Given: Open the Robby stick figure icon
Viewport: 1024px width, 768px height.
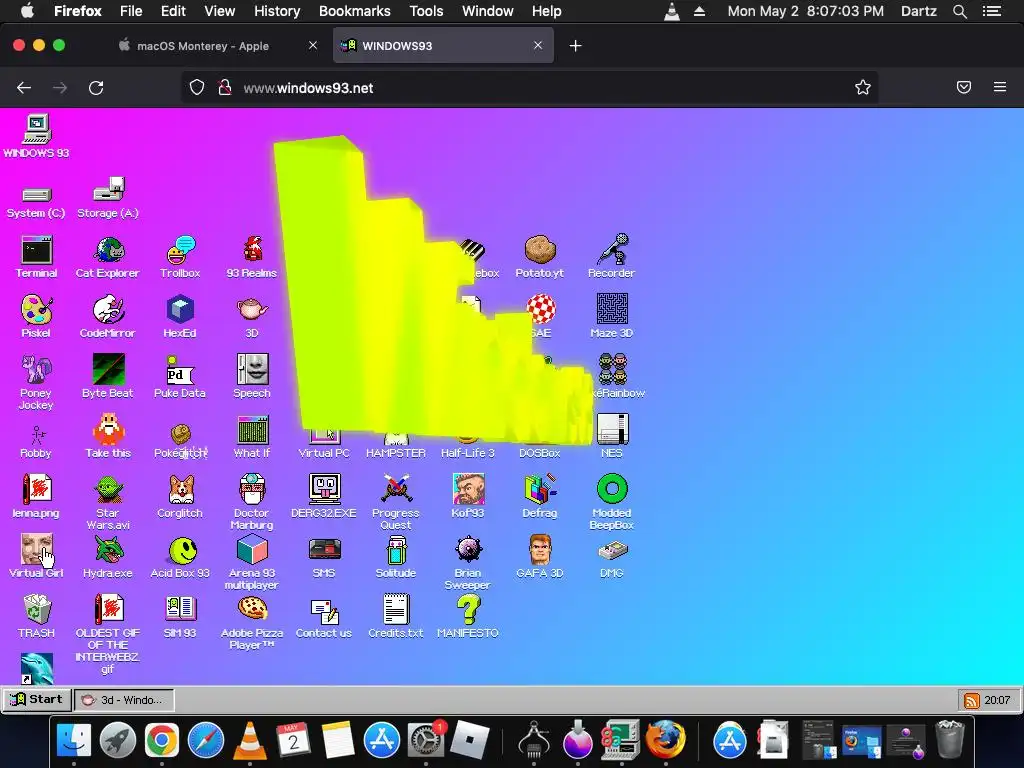Looking at the screenshot, I should pos(37,434).
